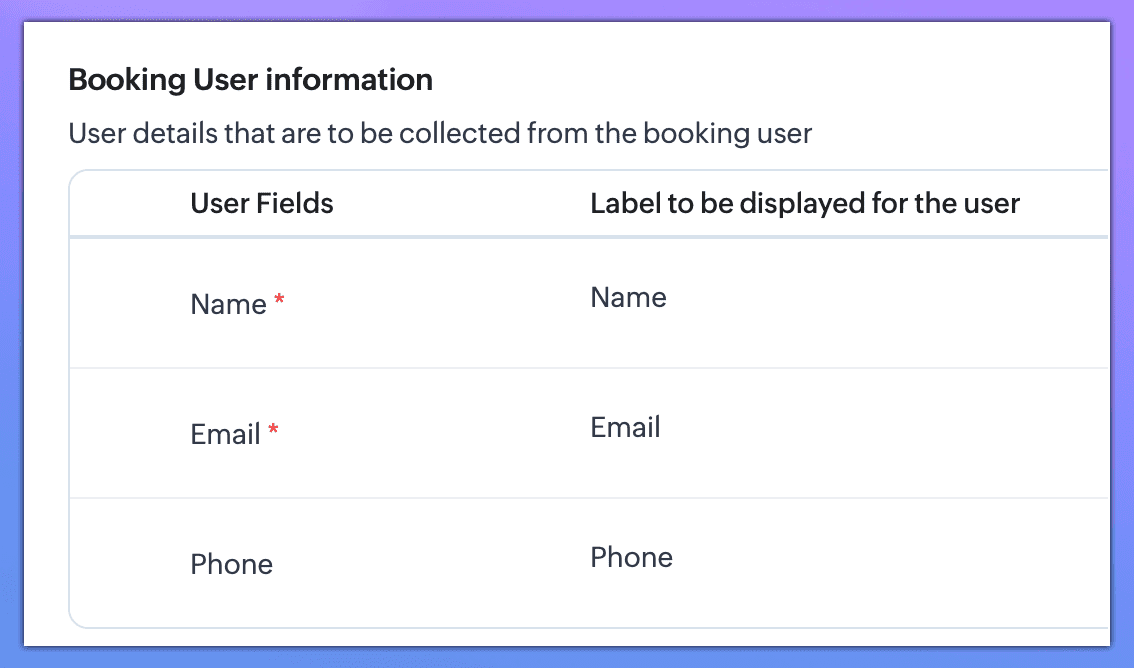Click the purple background above the white panel

[567, 10]
